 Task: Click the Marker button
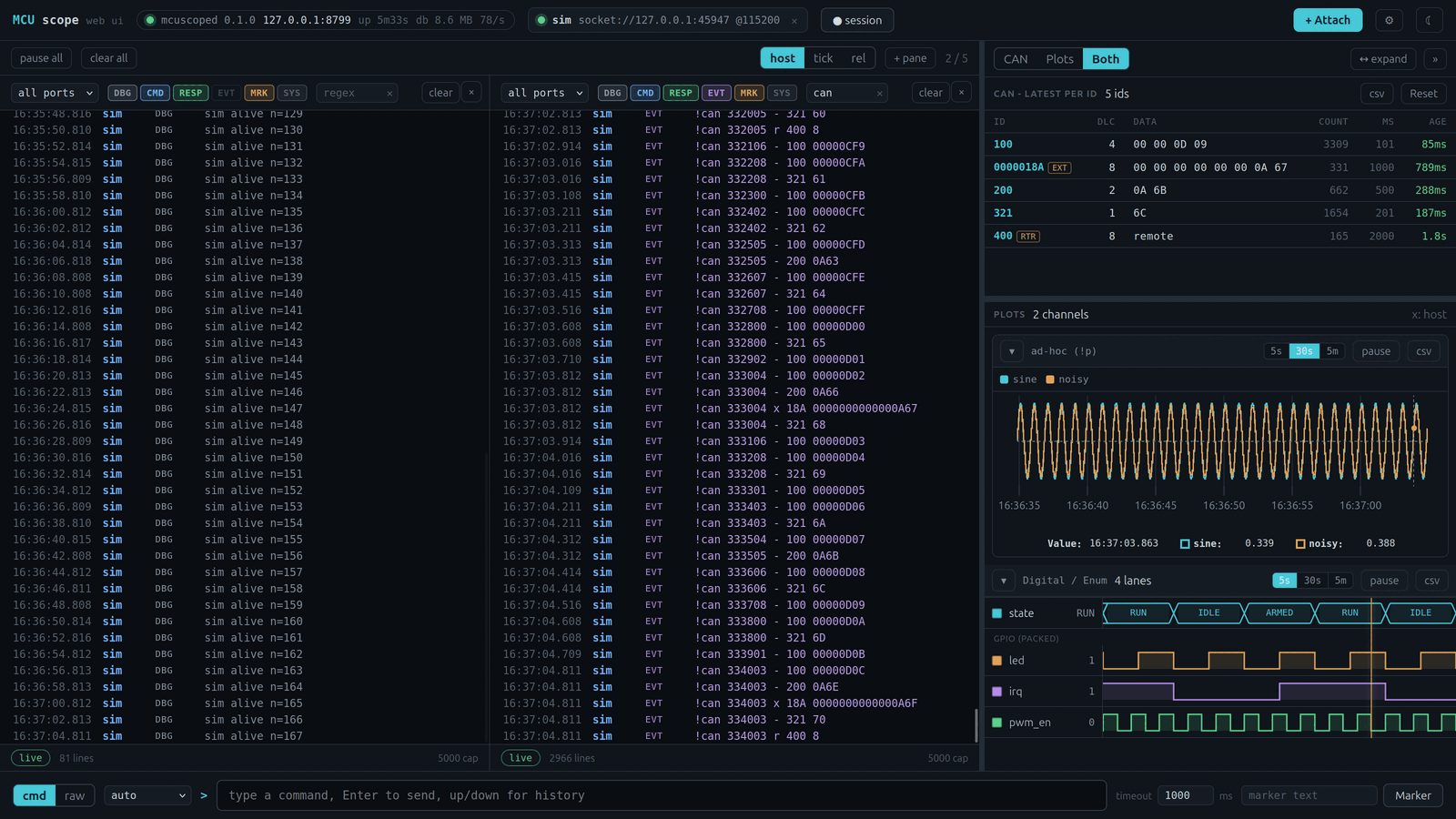tap(1413, 795)
